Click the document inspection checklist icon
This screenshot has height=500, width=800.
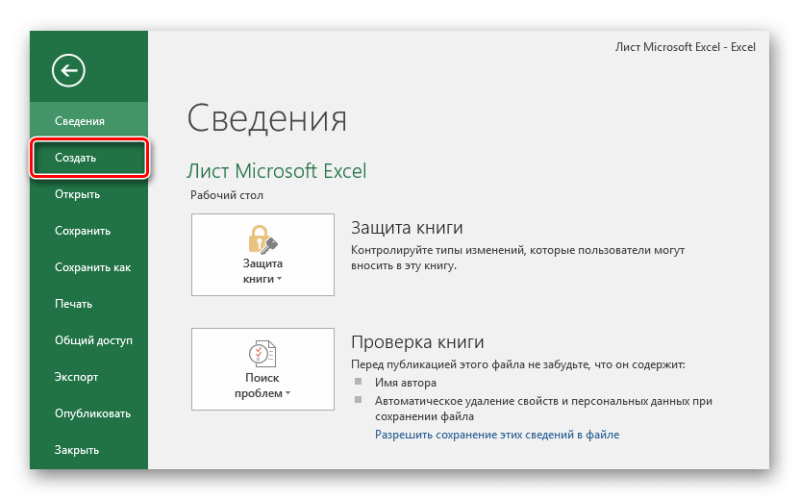pos(263,354)
